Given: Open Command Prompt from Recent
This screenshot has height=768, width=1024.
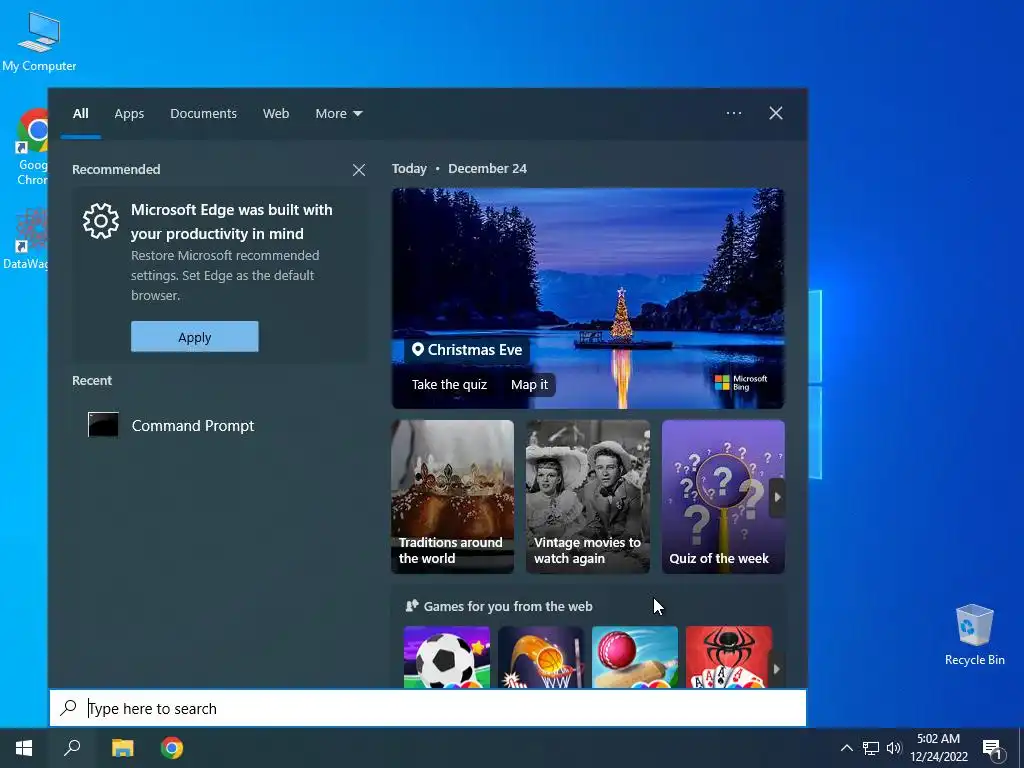Looking at the screenshot, I should 219,425.
